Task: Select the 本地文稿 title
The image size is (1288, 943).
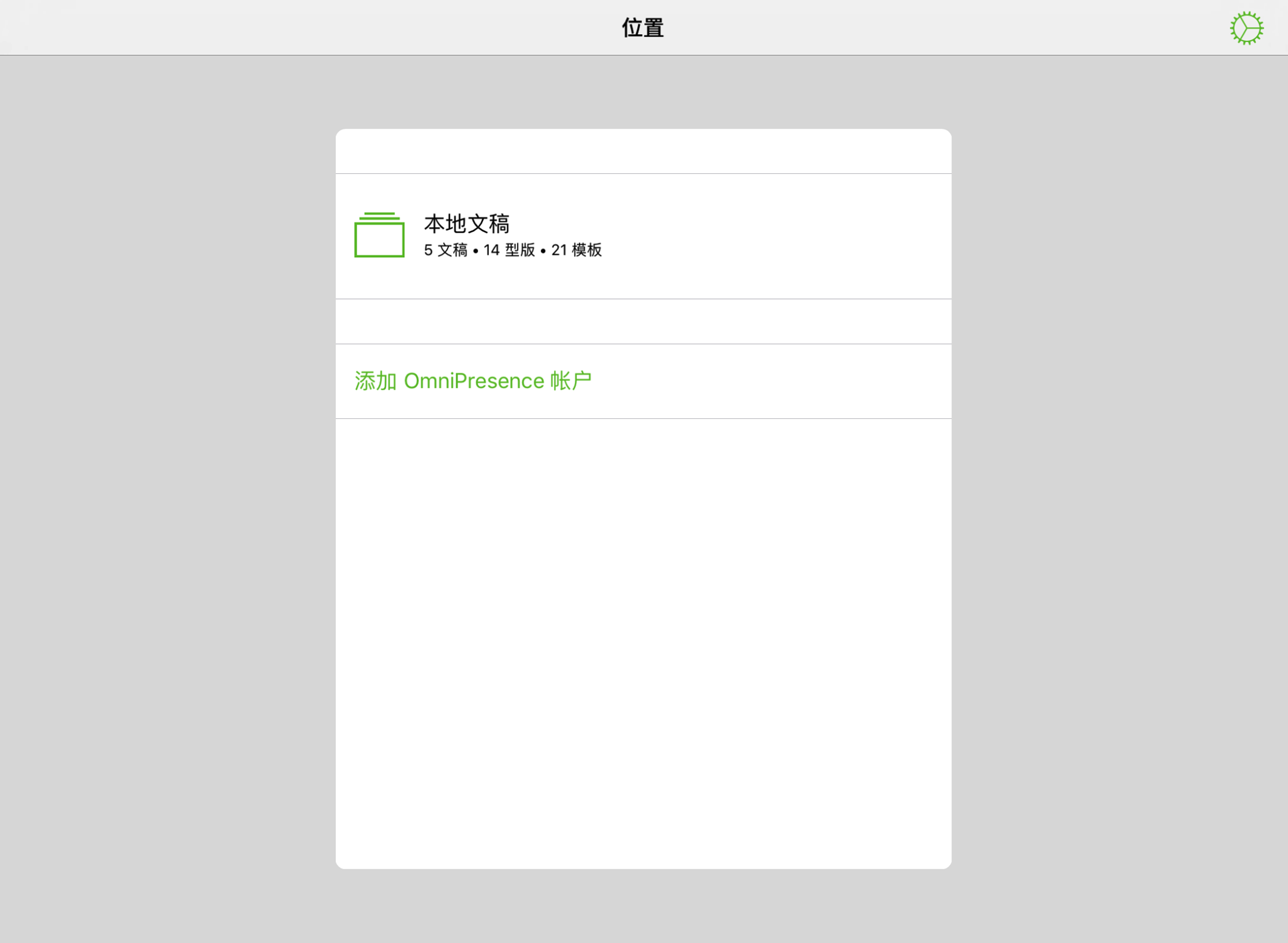Action: (467, 224)
